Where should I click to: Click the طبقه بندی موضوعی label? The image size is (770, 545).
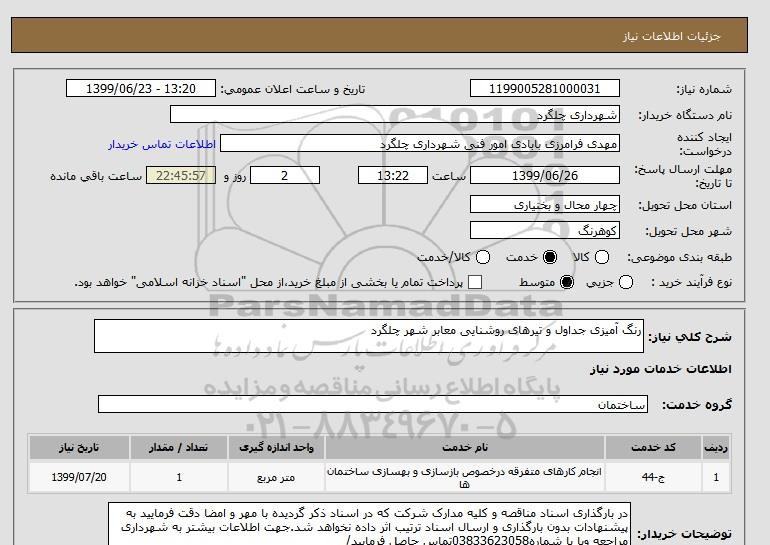679,257
